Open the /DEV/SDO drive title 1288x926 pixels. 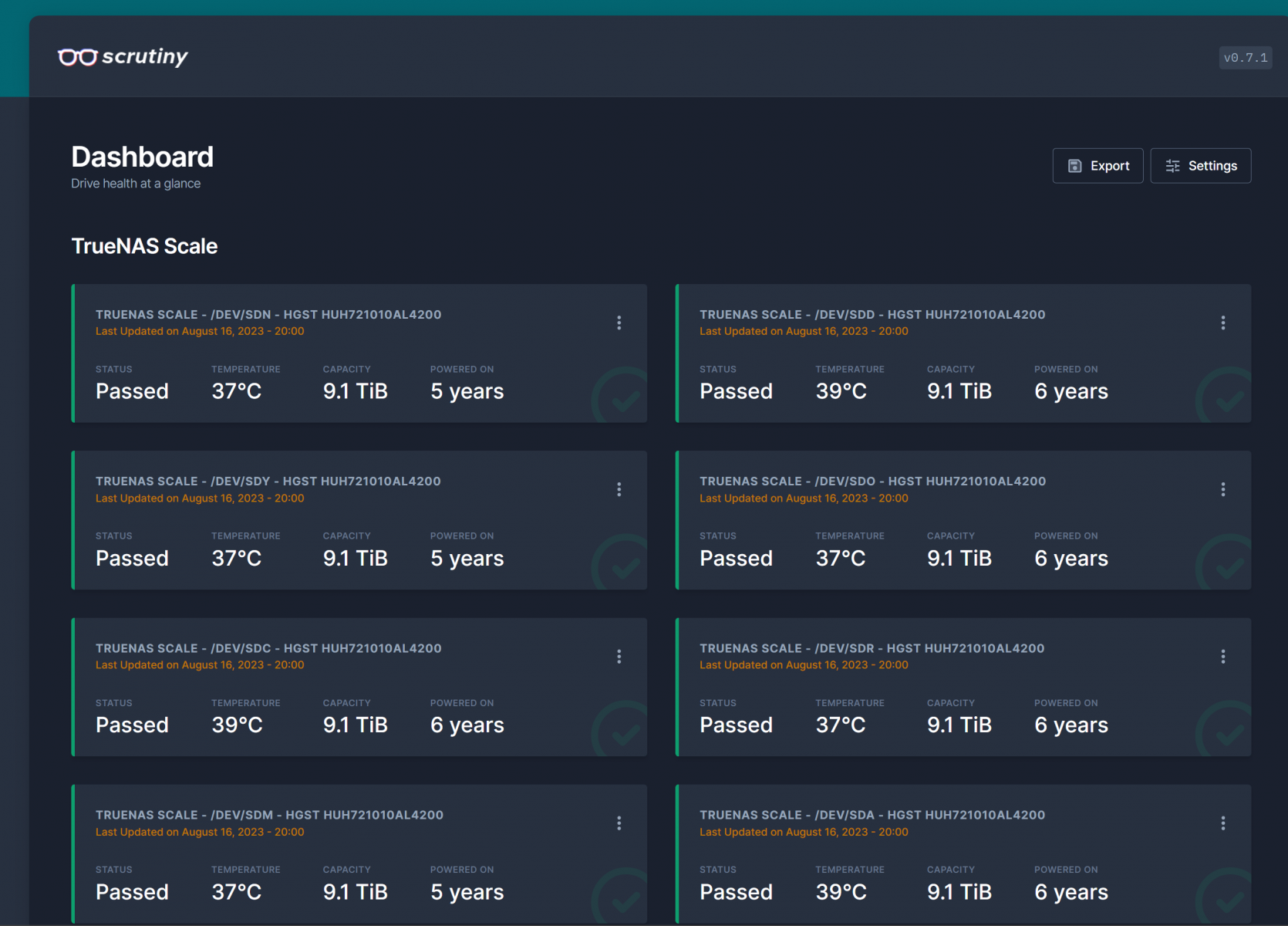click(x=872, y=481)
